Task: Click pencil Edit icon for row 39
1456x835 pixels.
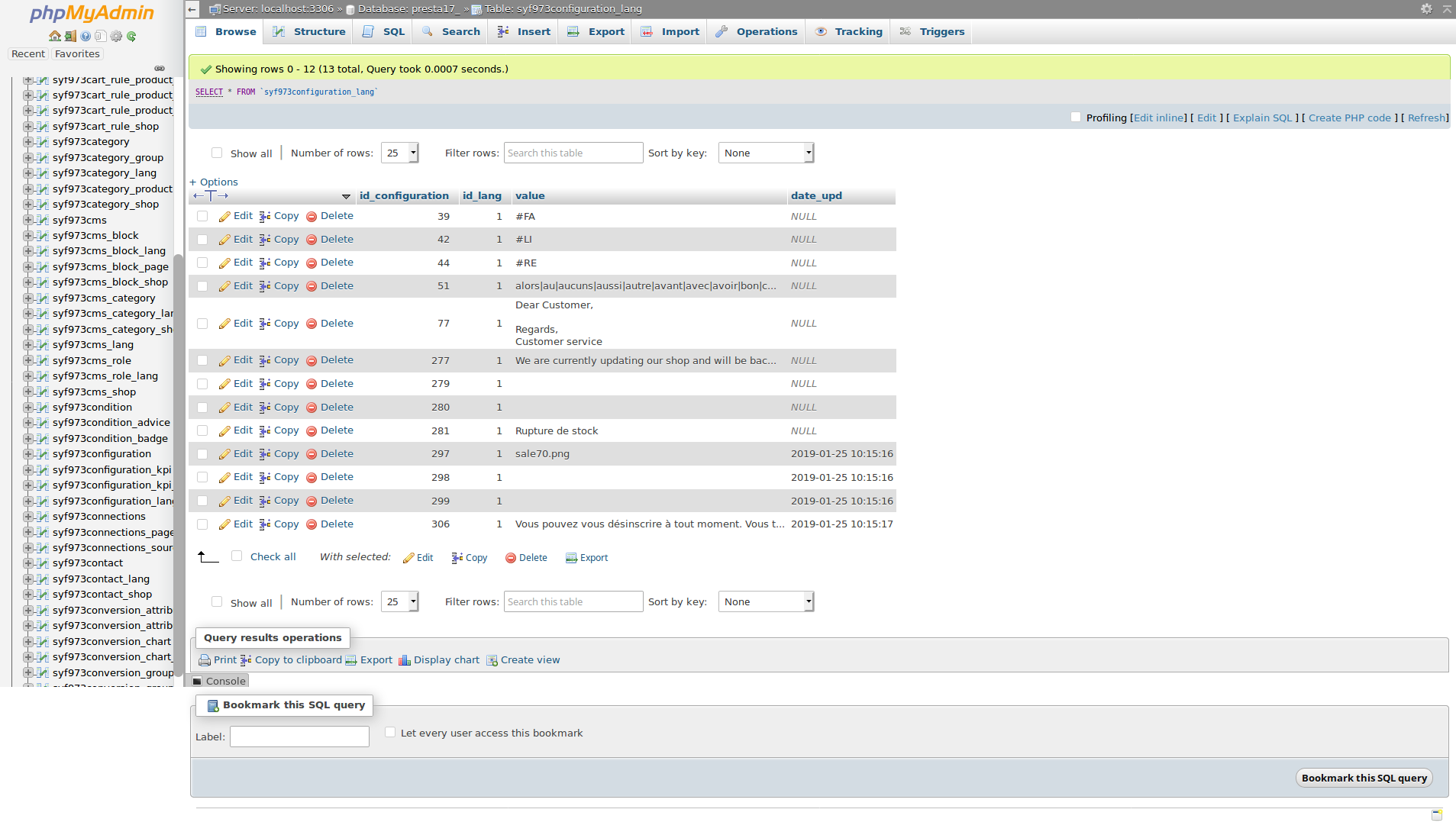Action: [224, 217]
